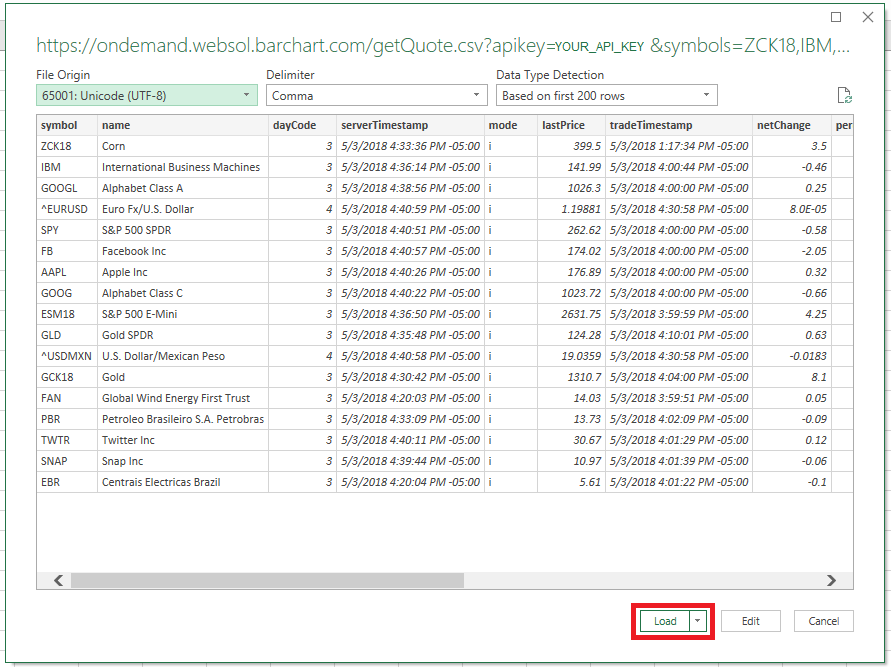Click the FB symbol cell
Image resolution: width=891 pixels, height=667 pixels.
[67, 251]
